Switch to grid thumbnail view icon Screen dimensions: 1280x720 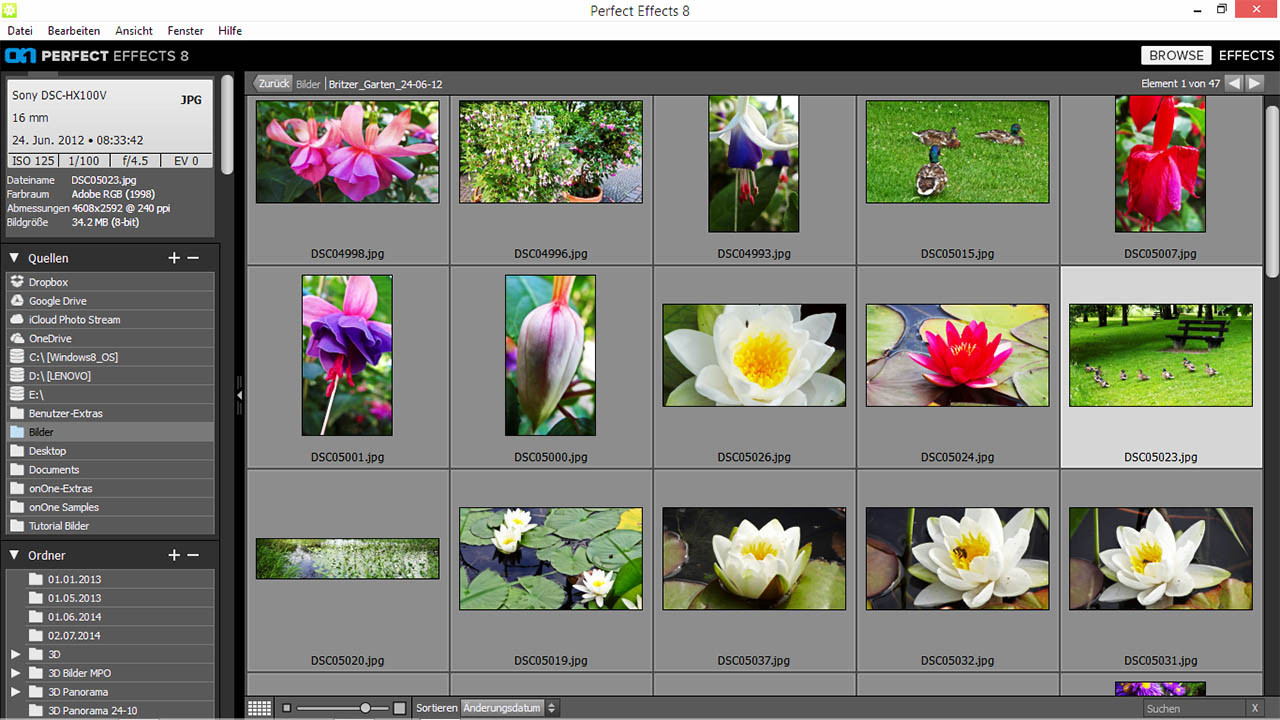point(260,708)
